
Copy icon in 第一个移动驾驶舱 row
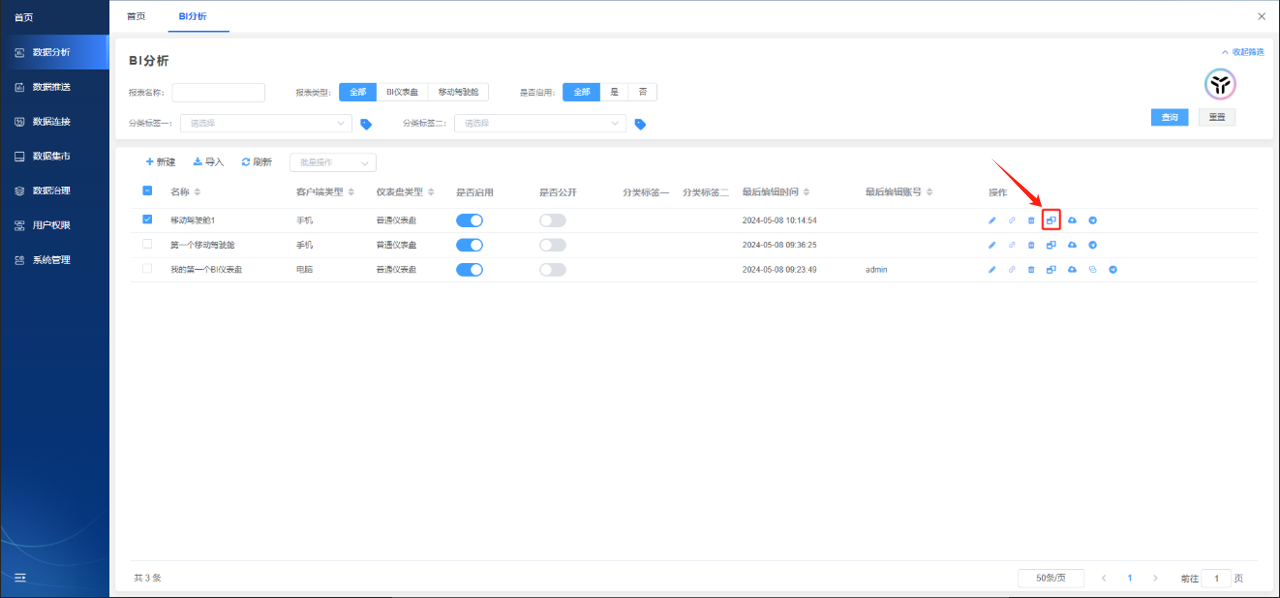(x=1051, y=245)
